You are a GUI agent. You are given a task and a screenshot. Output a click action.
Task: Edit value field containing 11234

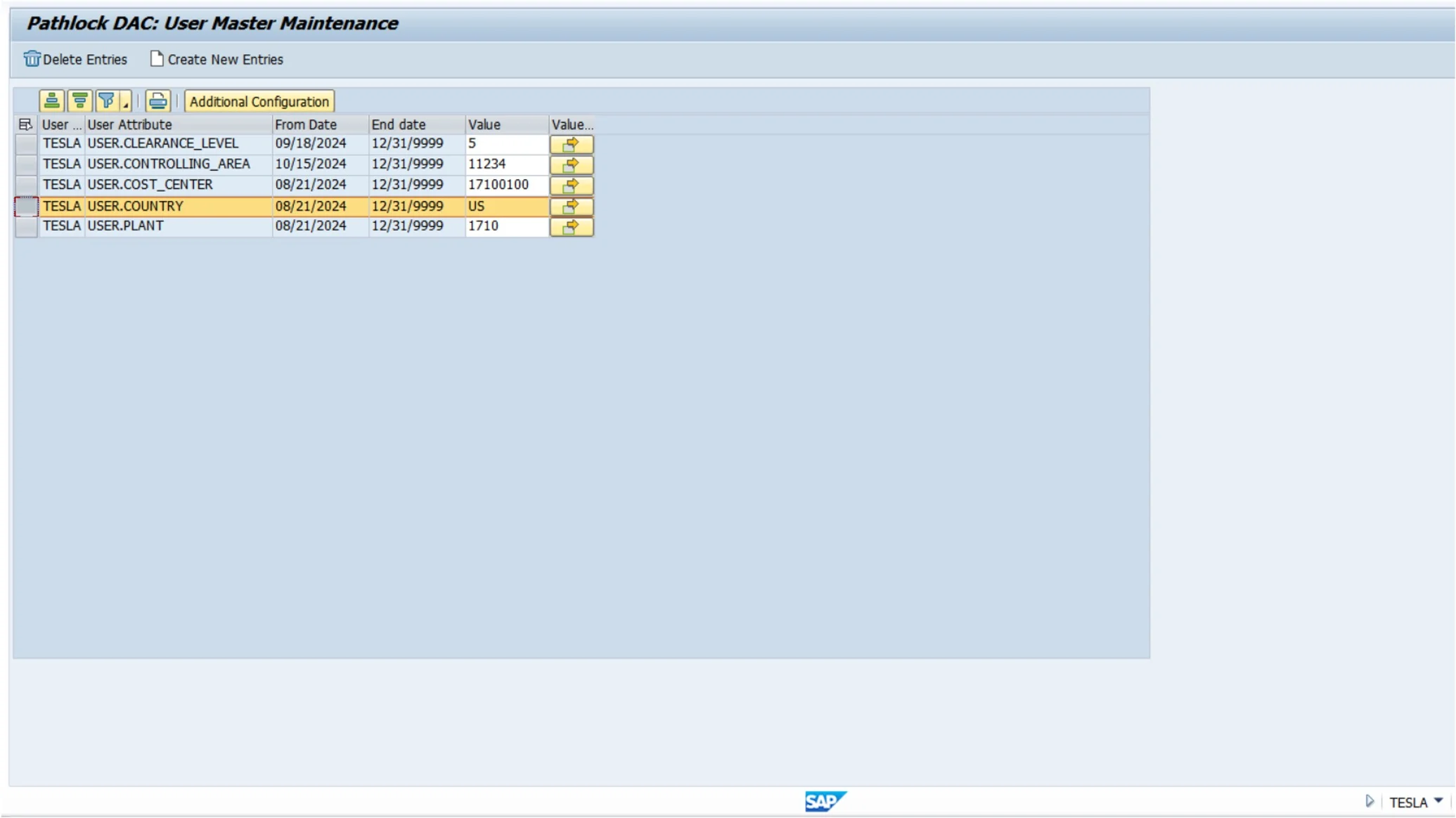click(507, 164)
